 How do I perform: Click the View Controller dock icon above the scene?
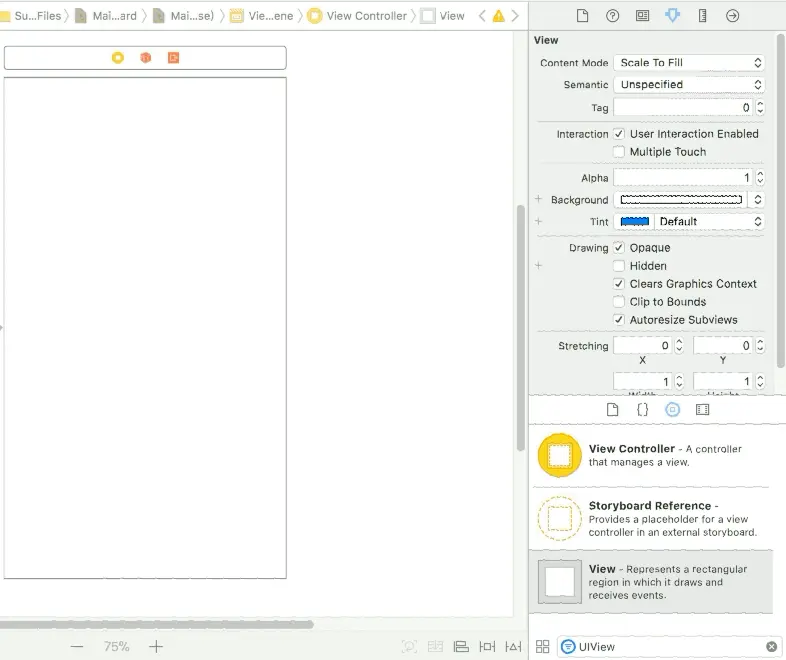click(x=118, y=58)
